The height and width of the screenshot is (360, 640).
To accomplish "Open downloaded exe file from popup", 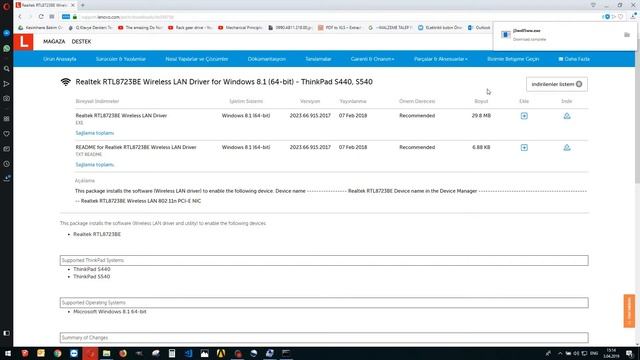I will [x=527, y=31].
